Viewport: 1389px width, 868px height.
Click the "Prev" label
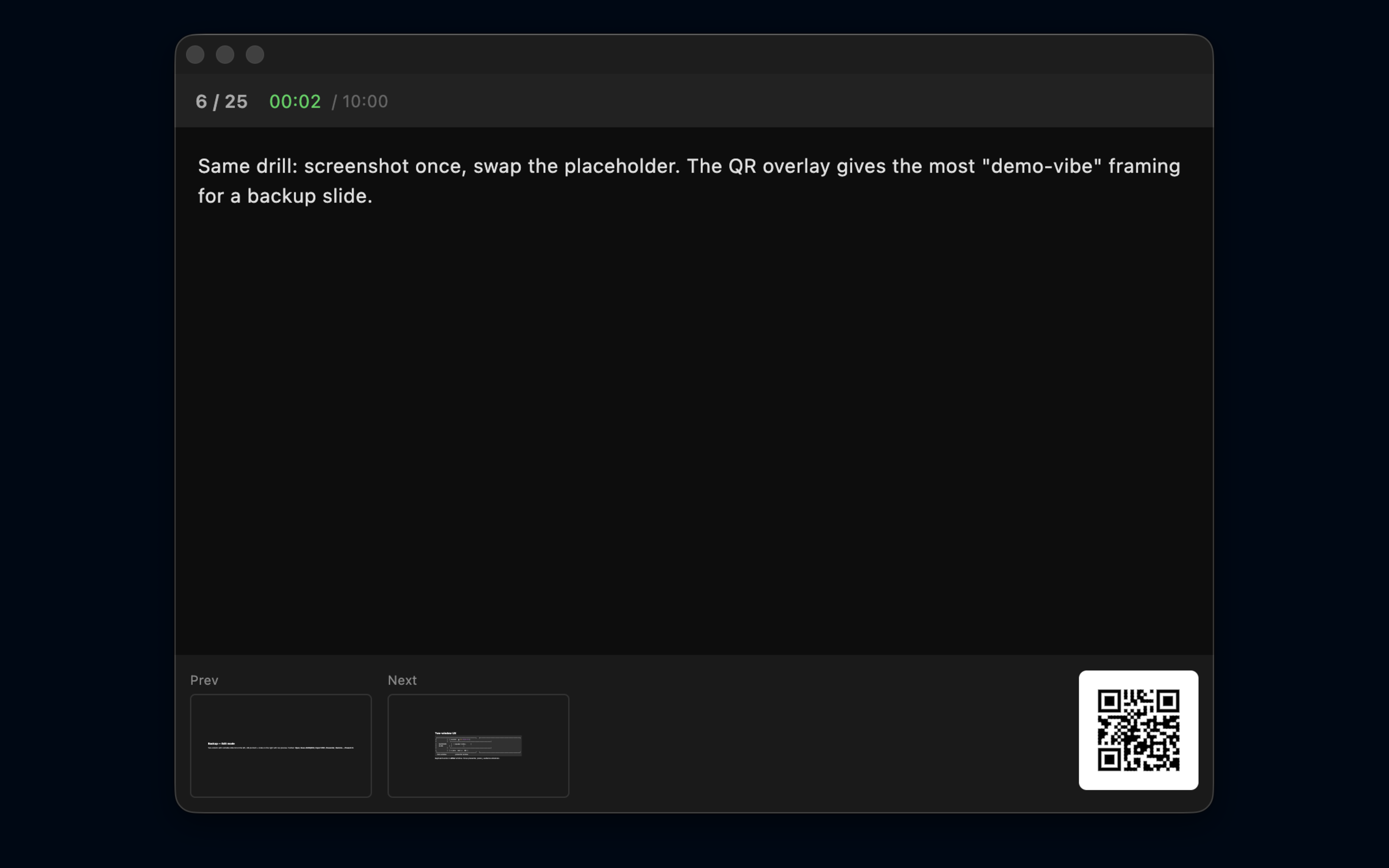(204, 680)
